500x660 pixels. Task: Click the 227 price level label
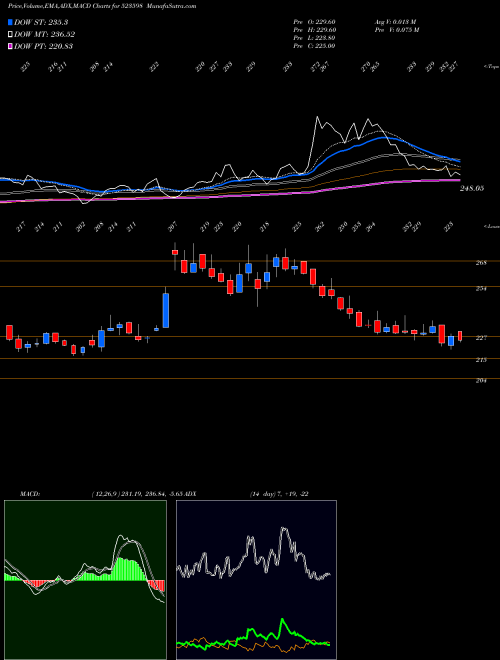pos(481,338)
